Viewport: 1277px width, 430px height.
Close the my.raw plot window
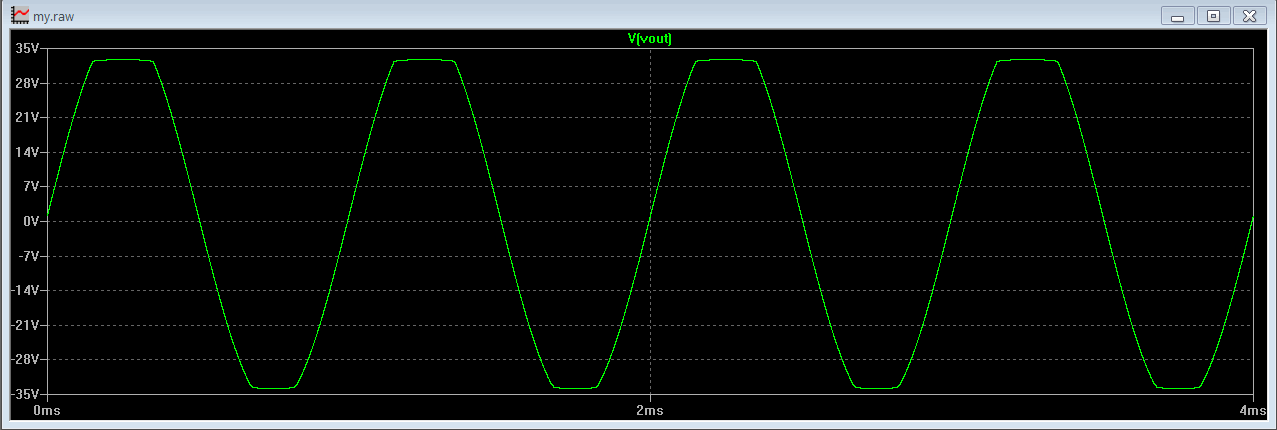(1250, 16)
